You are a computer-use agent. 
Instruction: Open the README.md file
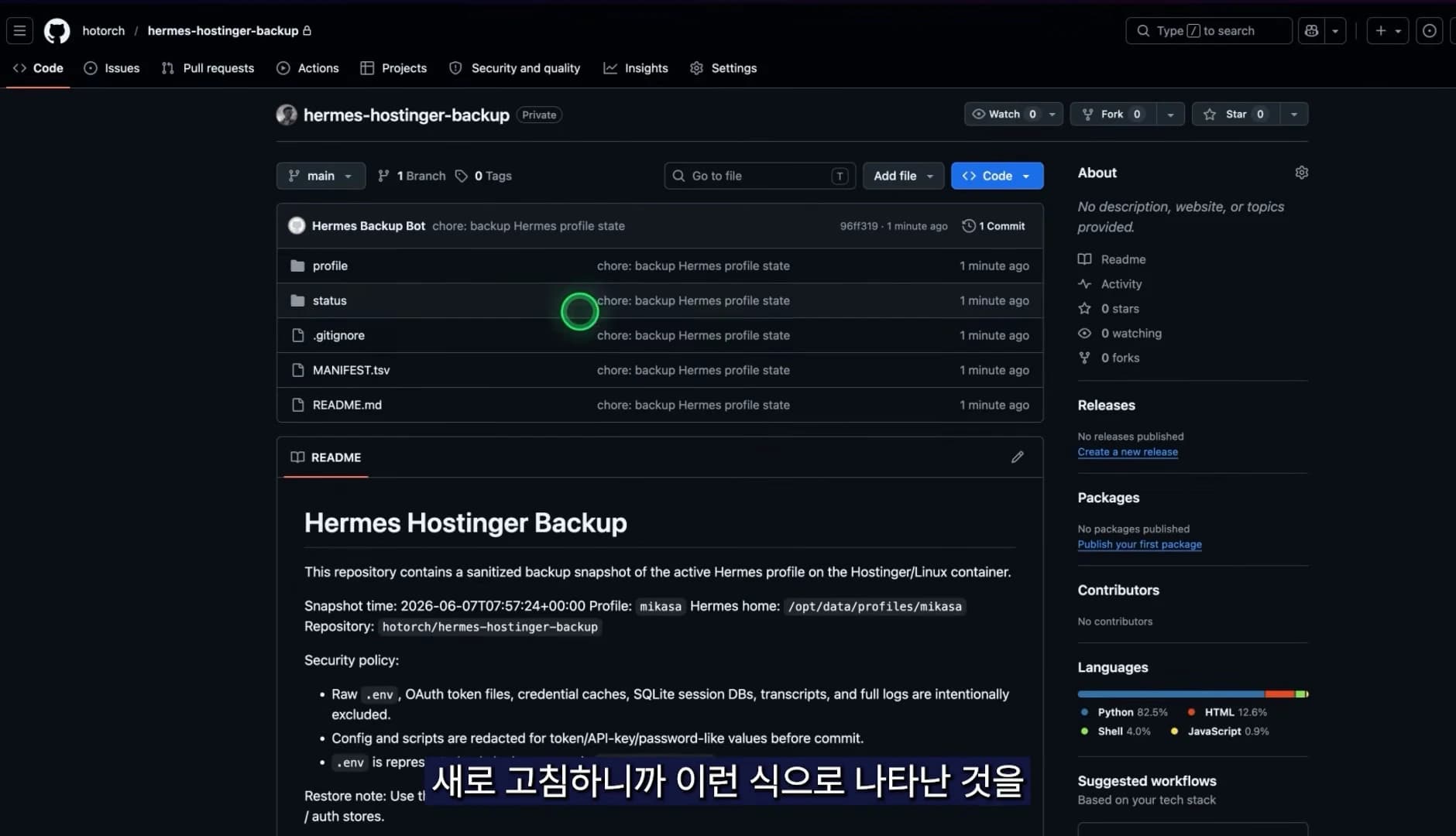point(347,405)
